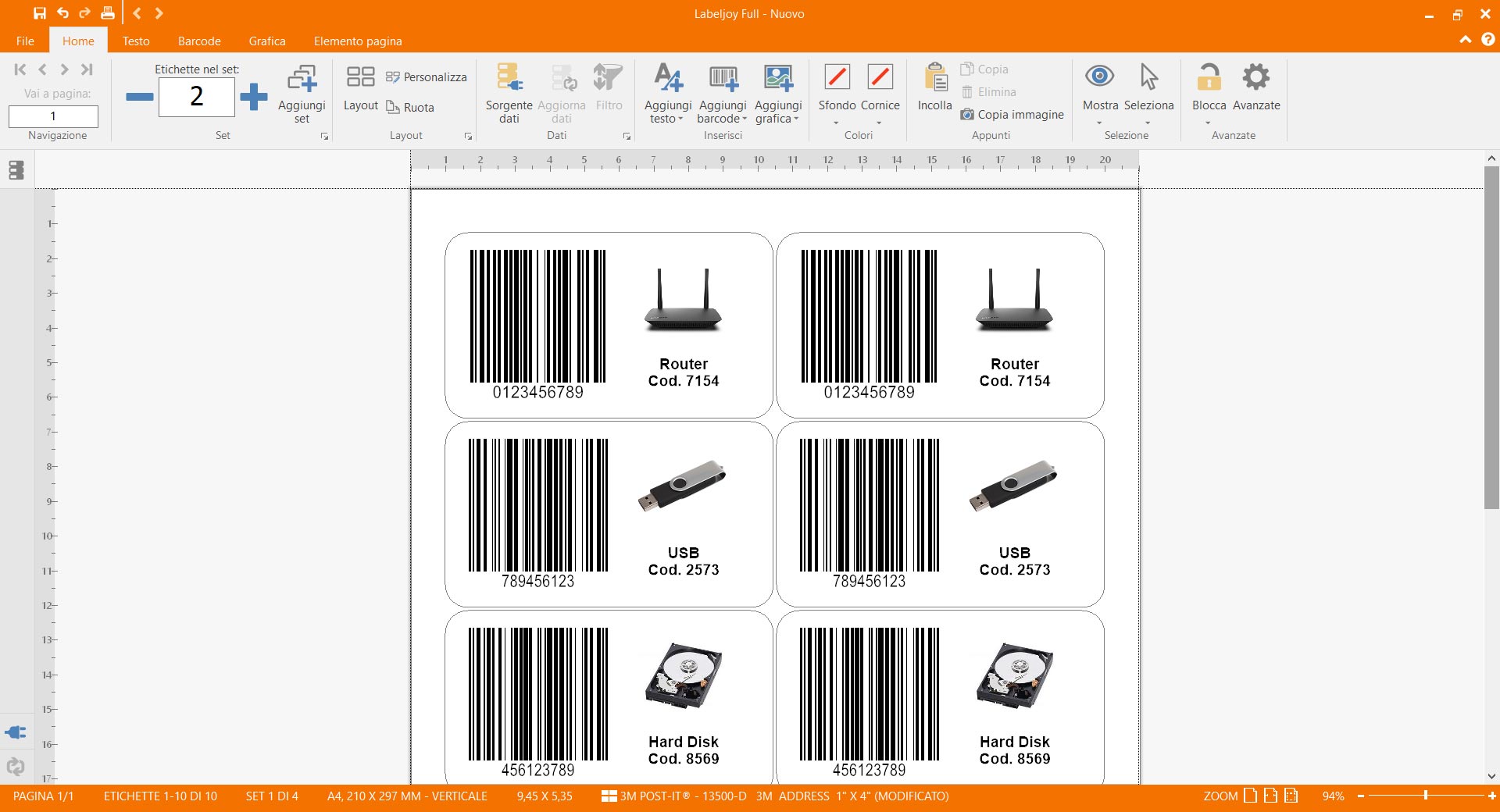Jump to first page navigation icon

point(20,69)
